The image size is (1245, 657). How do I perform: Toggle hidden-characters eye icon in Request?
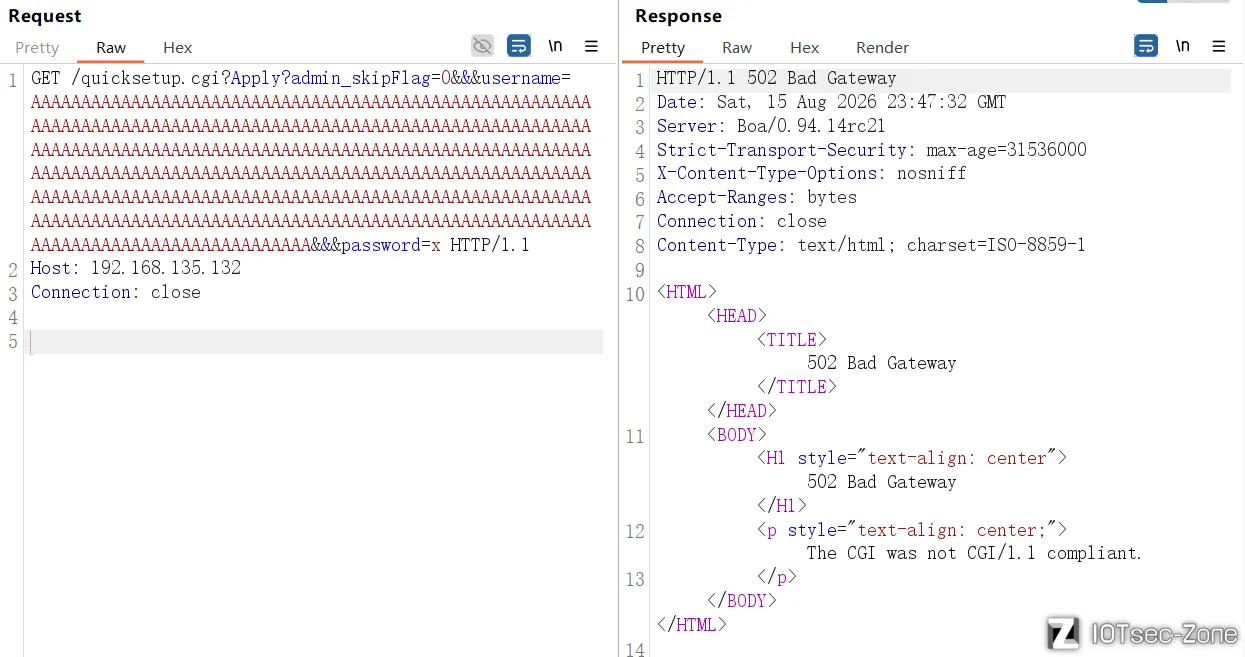483,46
